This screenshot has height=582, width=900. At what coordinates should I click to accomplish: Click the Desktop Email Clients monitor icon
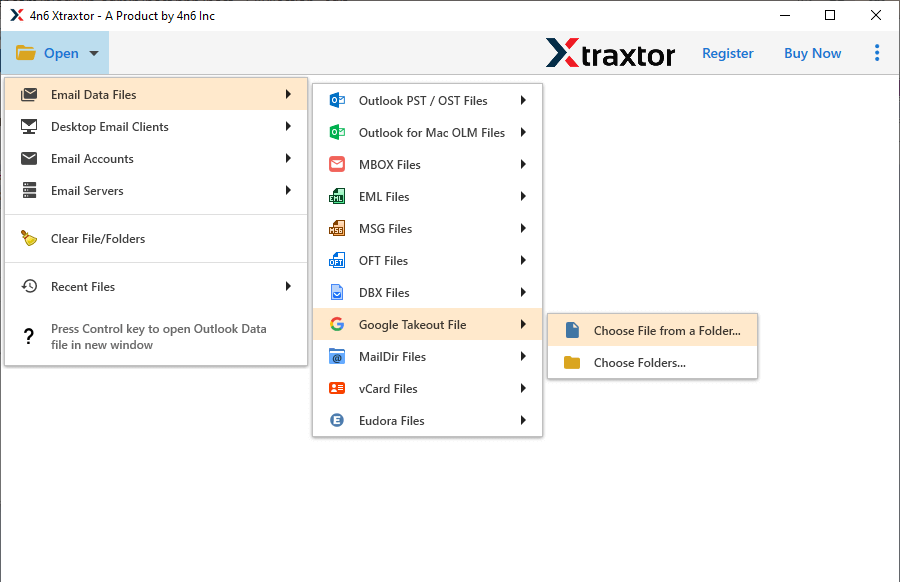[x=30, y=127]
